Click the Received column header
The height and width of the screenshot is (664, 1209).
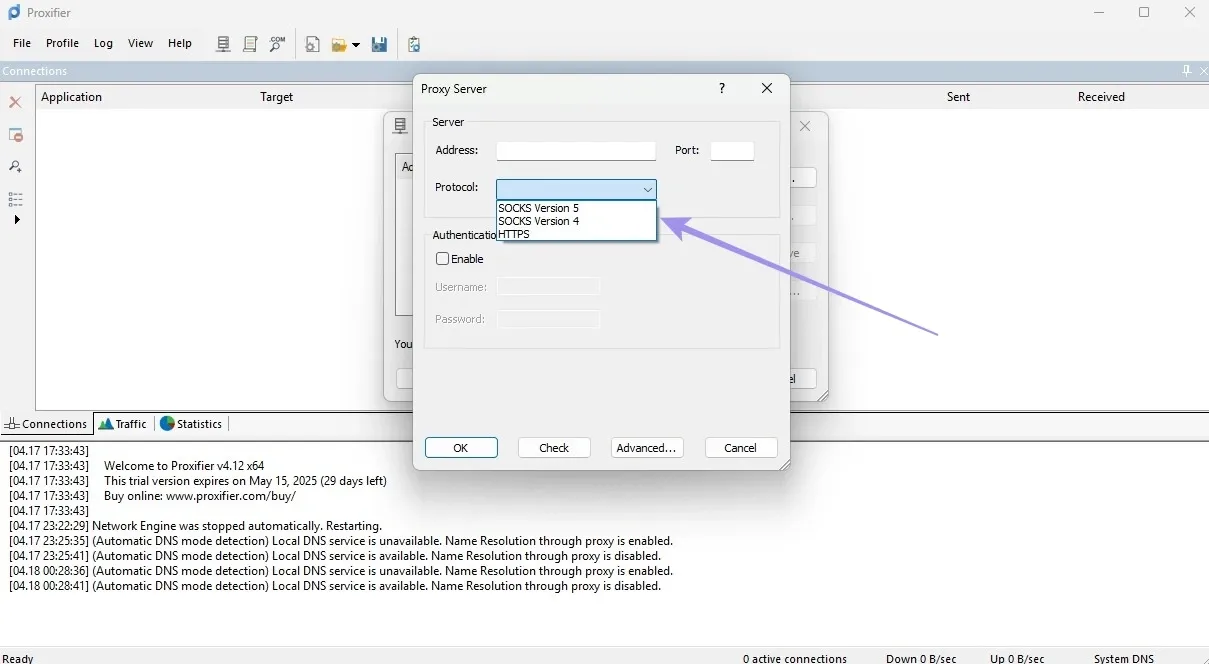point(1101,97)
